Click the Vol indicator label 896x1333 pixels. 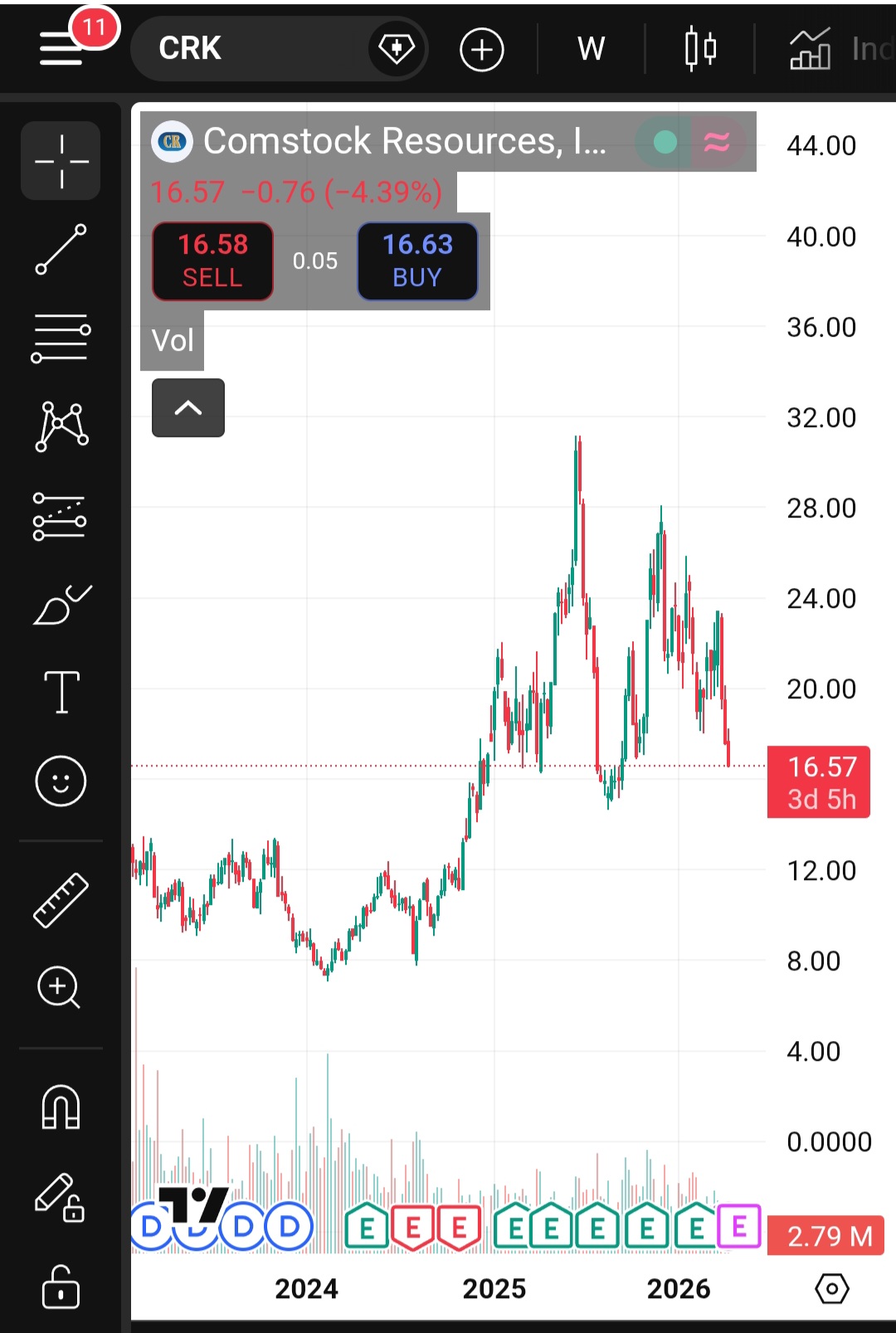pos(173,340)
